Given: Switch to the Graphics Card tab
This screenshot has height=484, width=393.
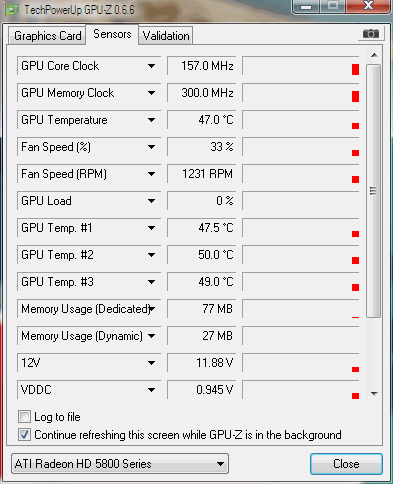Looking at the screenshot, I should 47,36.
